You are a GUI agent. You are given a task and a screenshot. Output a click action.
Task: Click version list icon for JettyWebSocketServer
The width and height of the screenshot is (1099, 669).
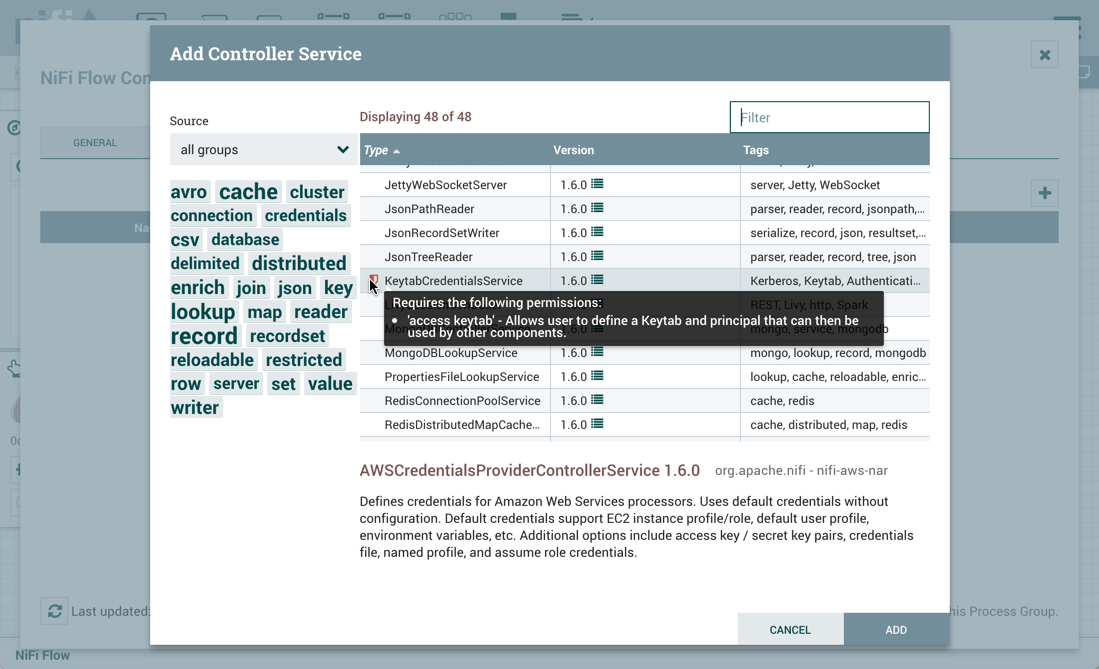click(x=597, y=184)
